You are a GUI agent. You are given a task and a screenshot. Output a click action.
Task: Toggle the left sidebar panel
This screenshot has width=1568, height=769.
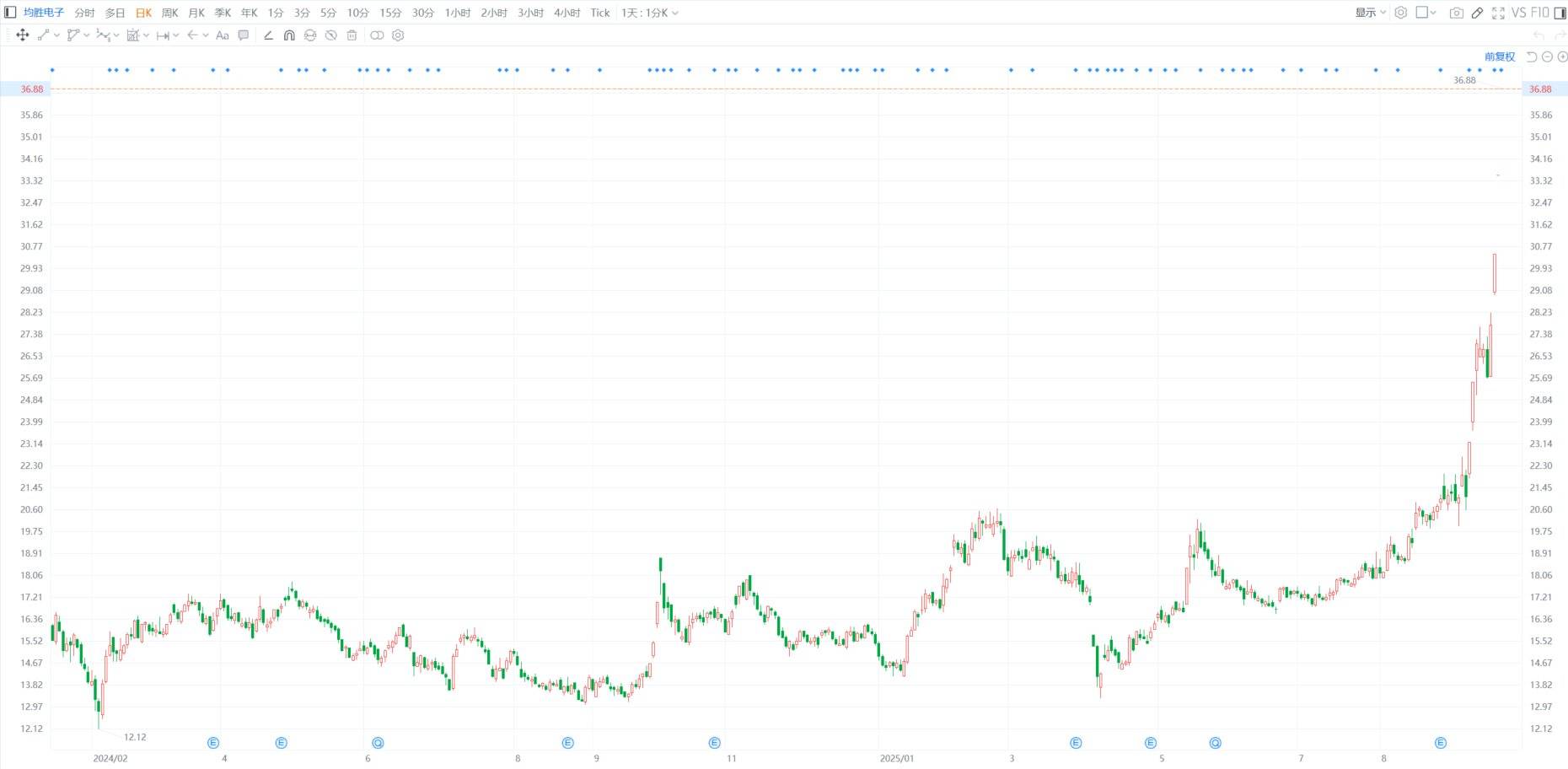pyautogui.click(x=10, y=13)
